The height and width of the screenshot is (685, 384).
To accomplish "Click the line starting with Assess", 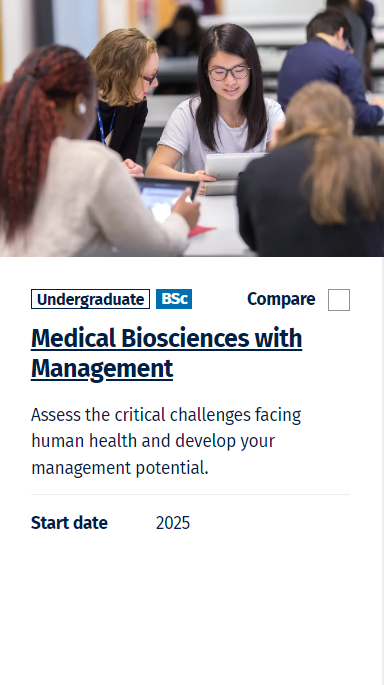I will pos(166,415).
